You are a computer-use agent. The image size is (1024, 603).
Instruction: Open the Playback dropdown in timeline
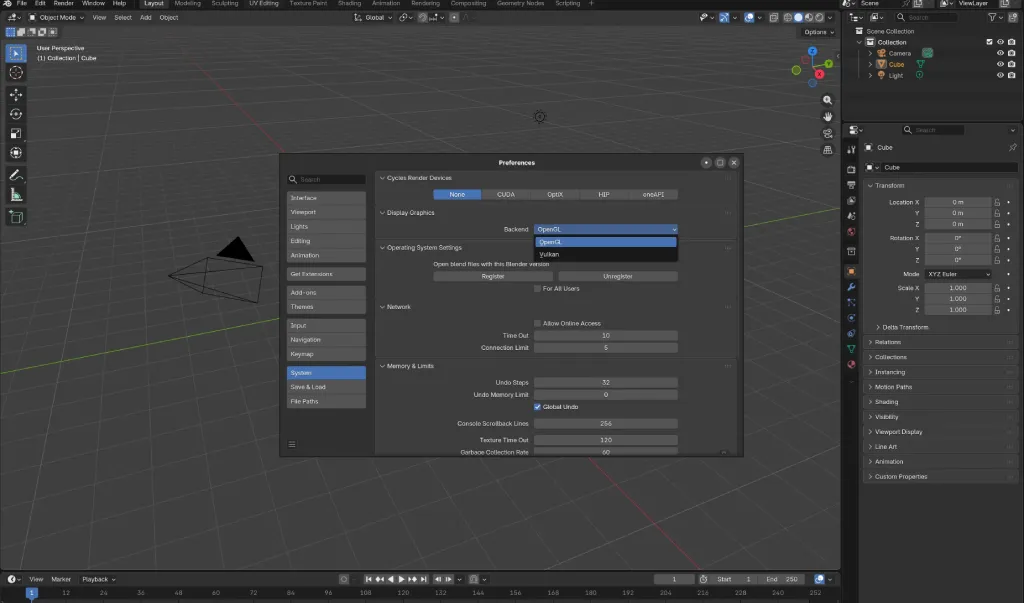(x=98, y=579)
